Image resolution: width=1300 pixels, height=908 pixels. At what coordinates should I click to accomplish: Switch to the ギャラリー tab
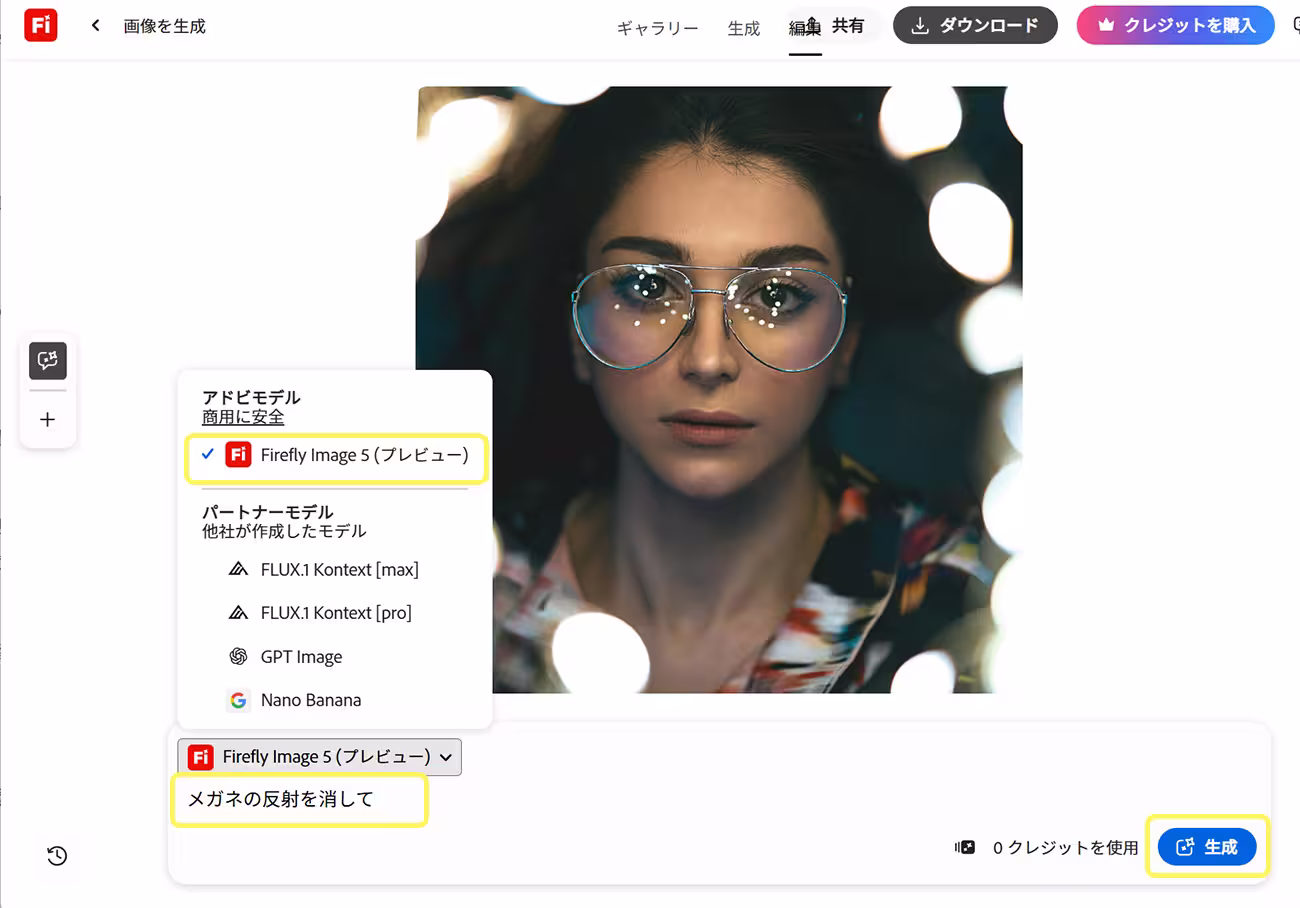(x=657, y=28)
